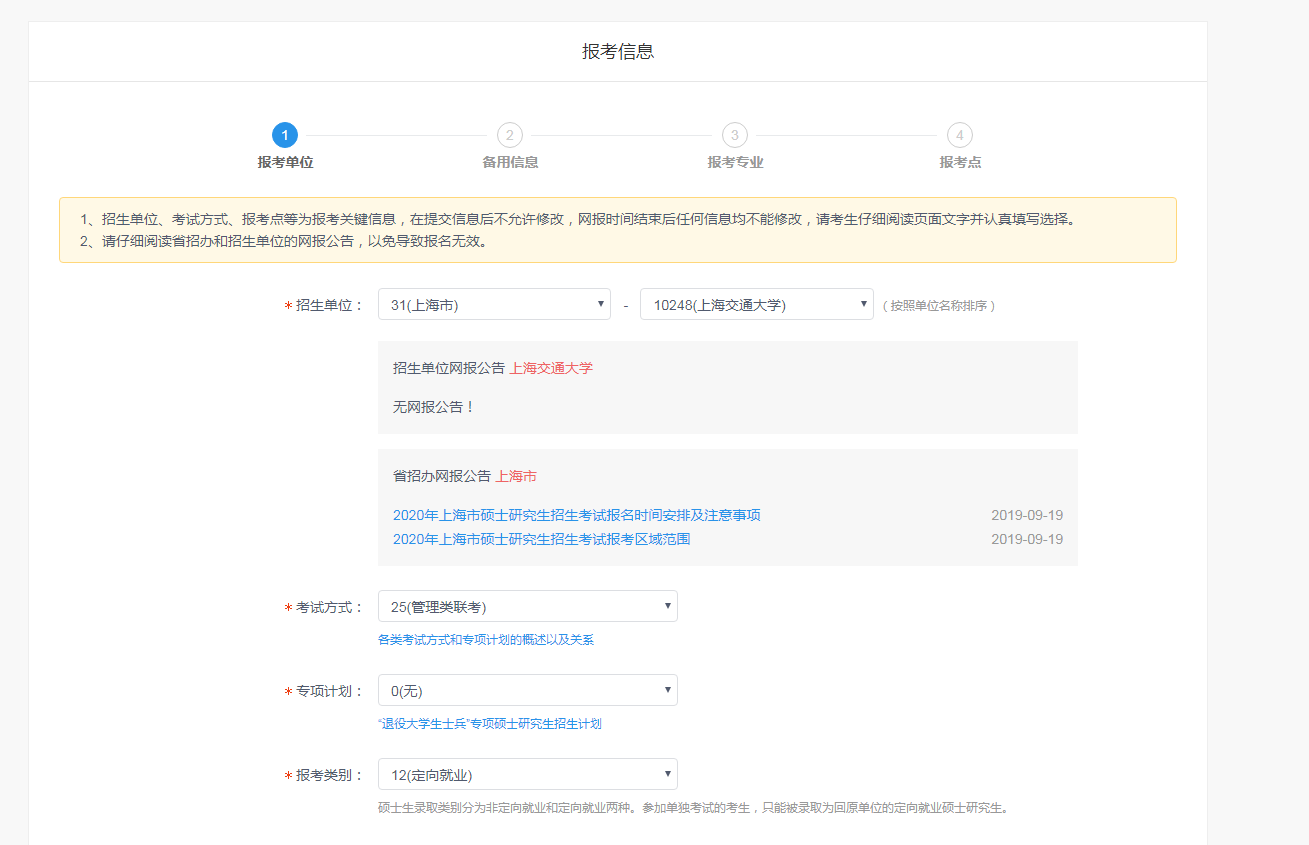Open link 各类考试方式和专项计划的概述以及关系

pos(486,640)
